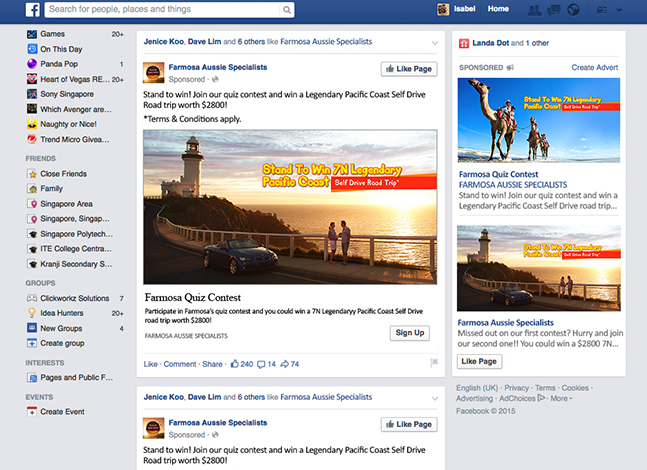The height and width of the screenshot is (470, 647).
Task: Click the Idea Hunters lightbulb icon
Action: 32,313
